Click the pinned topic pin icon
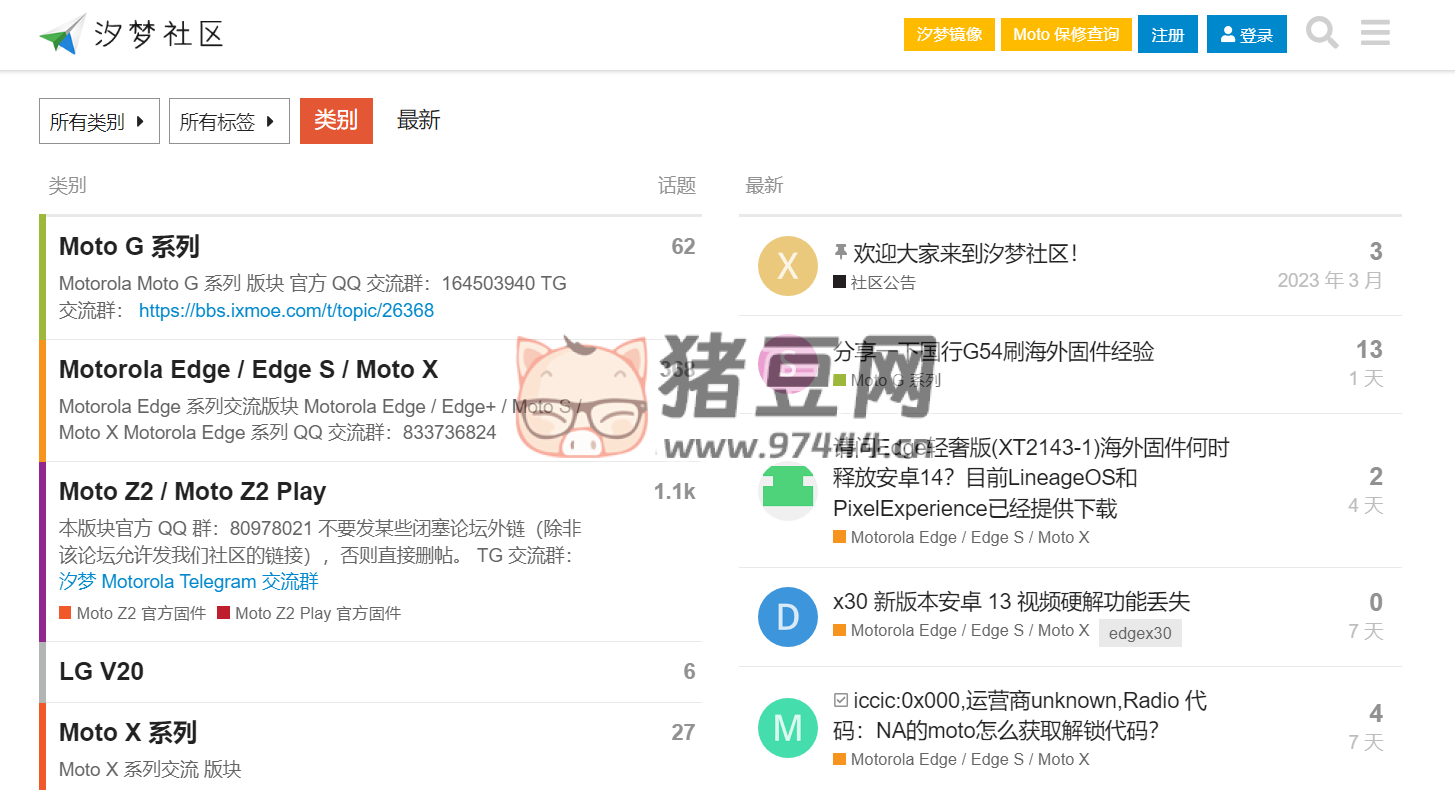 (x=839, y=253)
